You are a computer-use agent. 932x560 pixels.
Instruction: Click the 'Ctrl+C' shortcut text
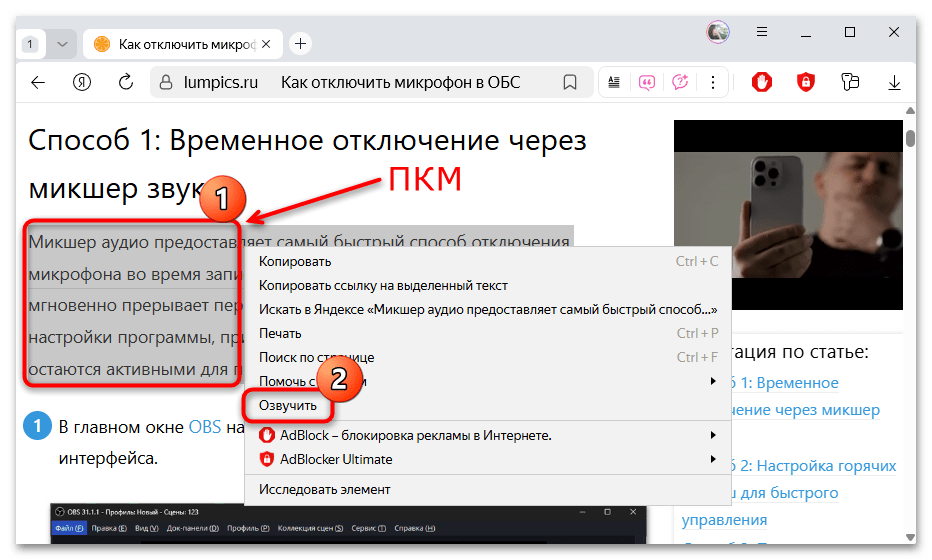697,262
